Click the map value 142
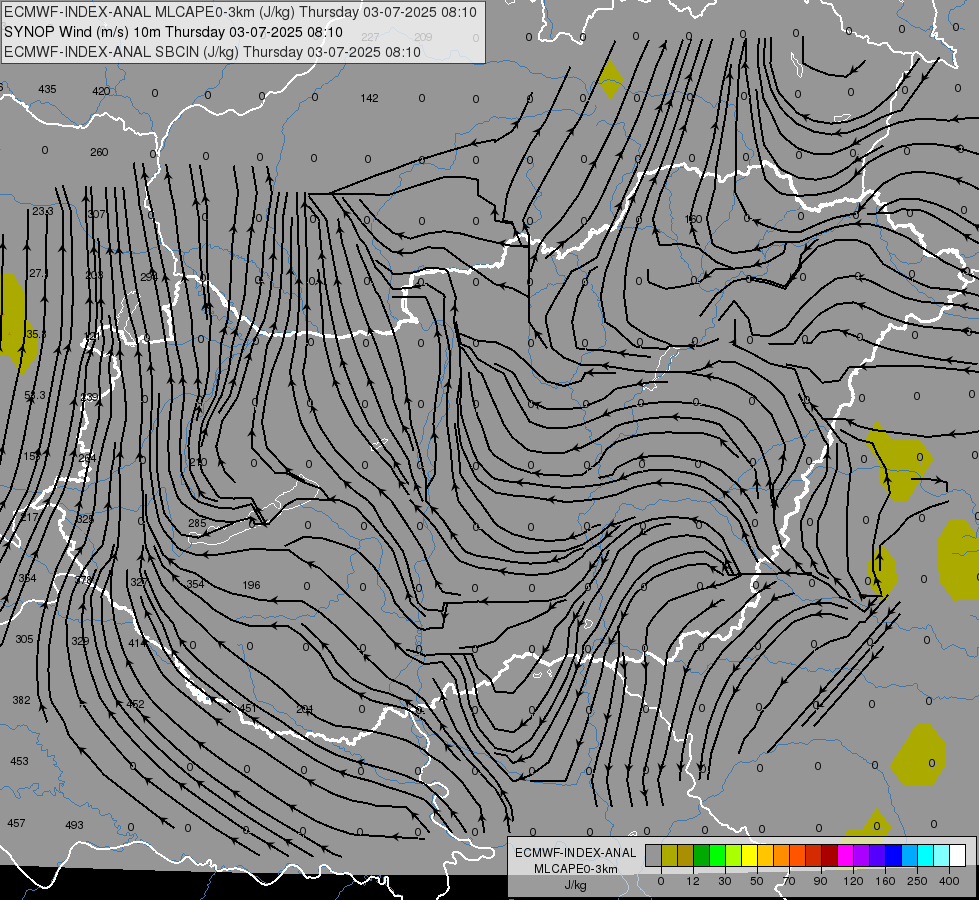The width and height of the screenshot is (979, 900). point(370,98)
